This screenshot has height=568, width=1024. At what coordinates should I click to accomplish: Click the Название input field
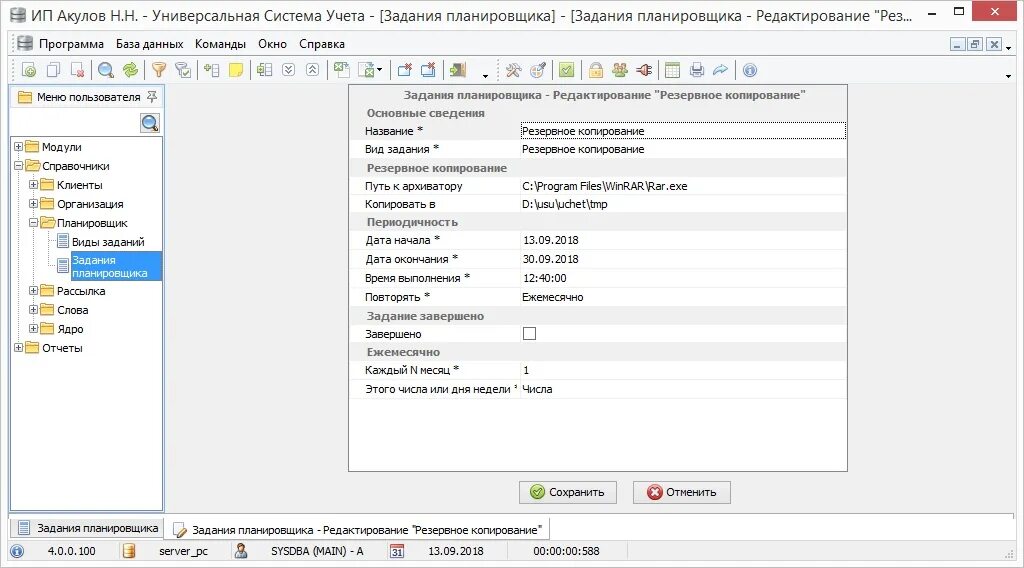683,131
